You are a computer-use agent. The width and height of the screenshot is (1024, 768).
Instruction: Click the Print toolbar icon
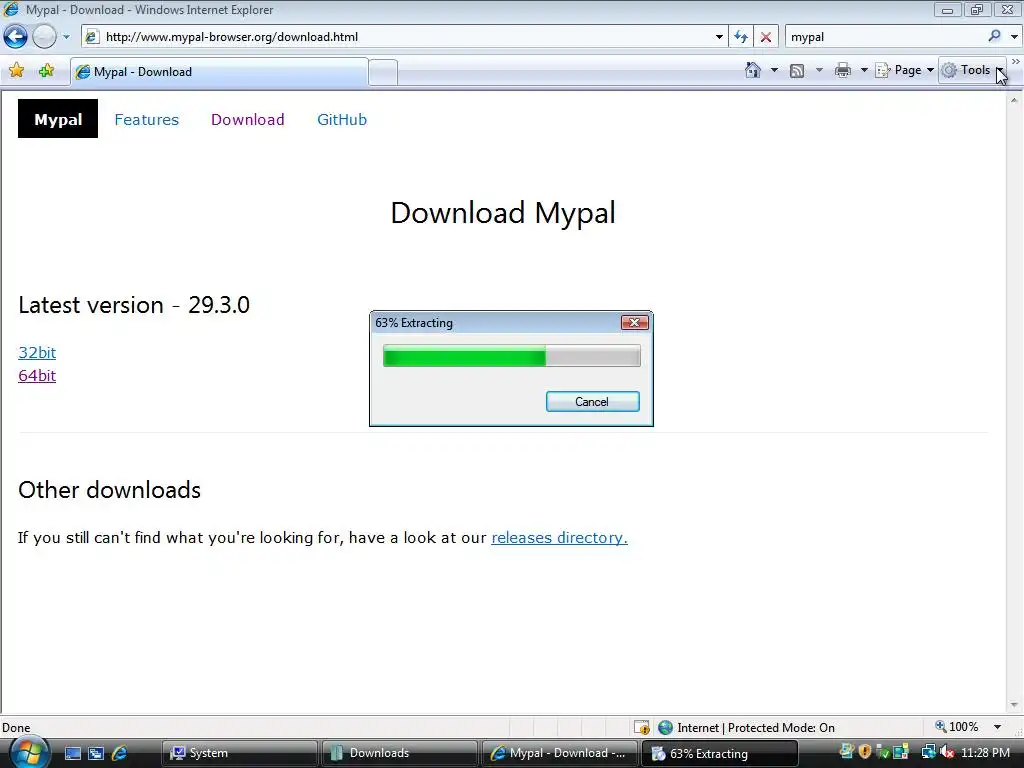(843, 70)
